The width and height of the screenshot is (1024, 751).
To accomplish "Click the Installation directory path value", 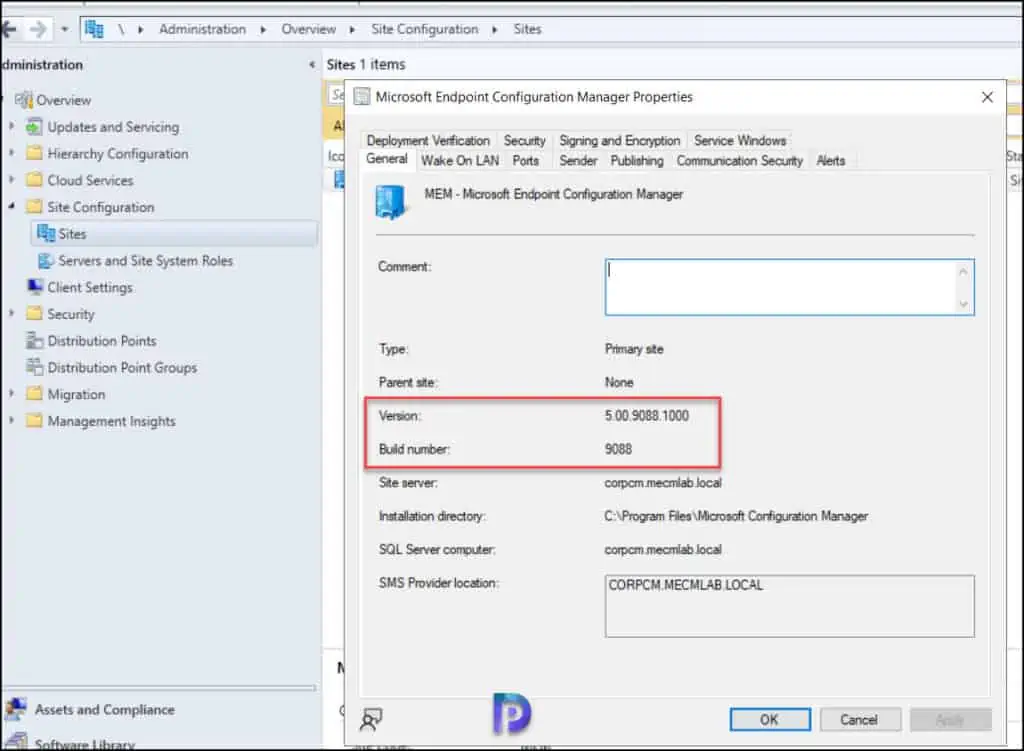I will (736, 516).
